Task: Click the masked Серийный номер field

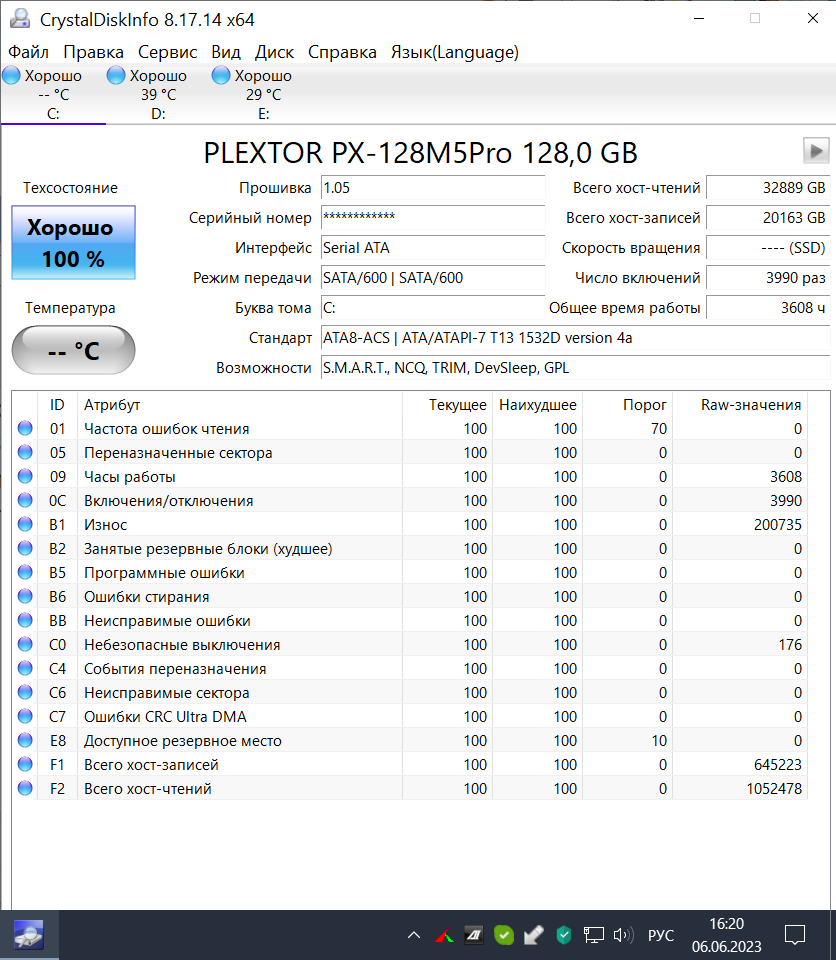Action: [432, 217]
